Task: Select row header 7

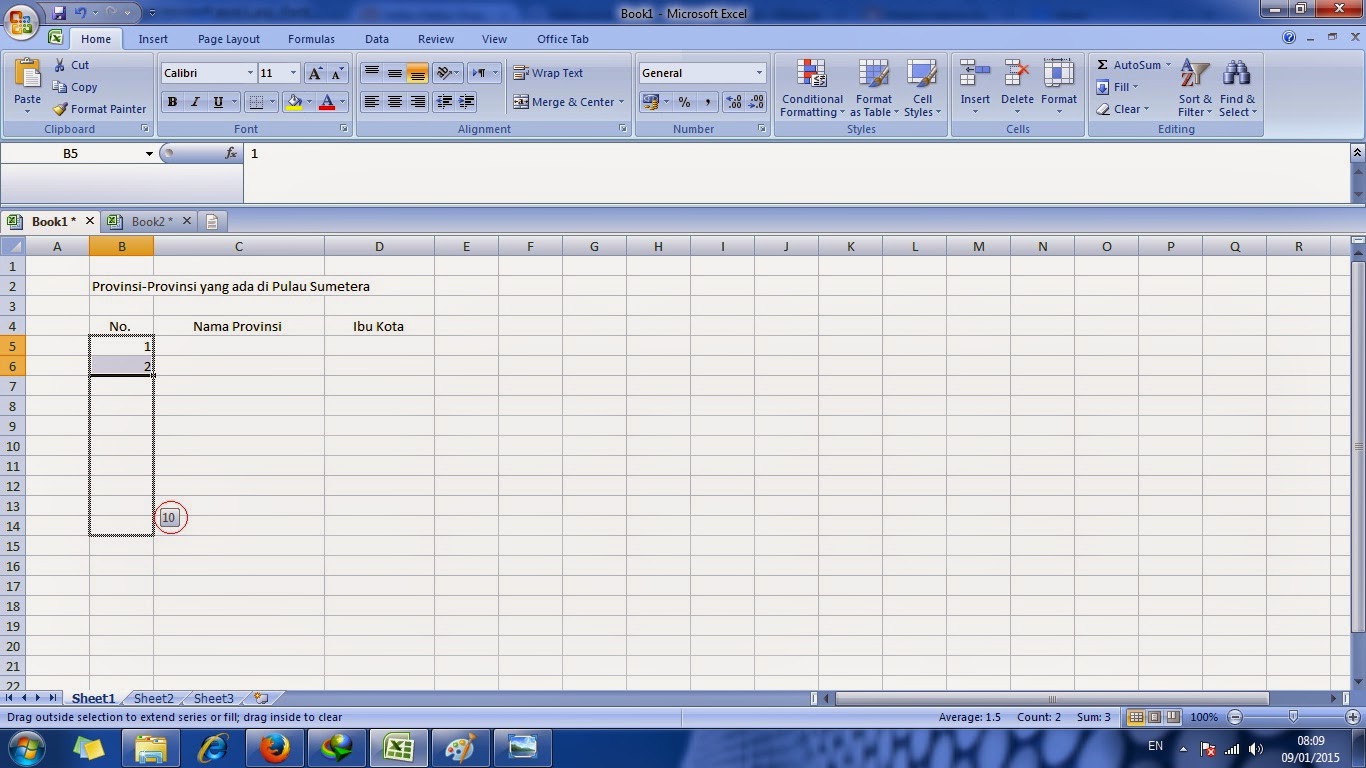Action: click(x=13, y=386)
